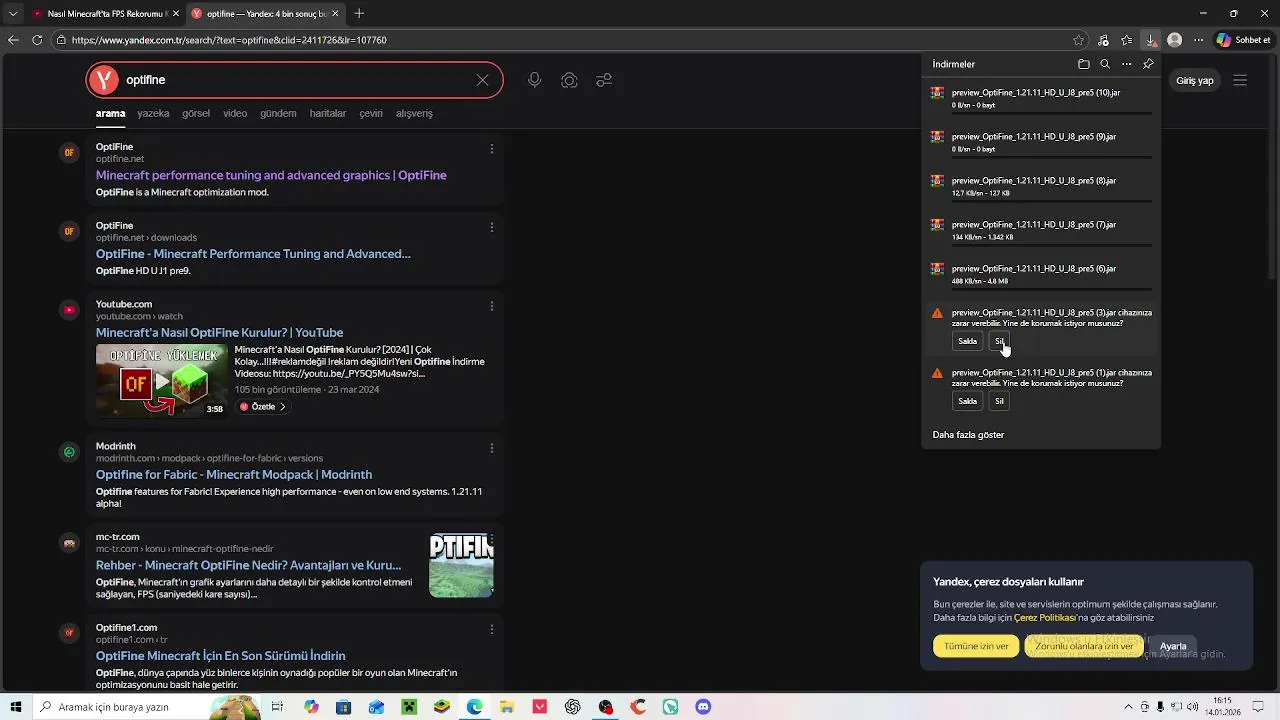1280x720 pixels.
Task: Open Çerez Politikası link
Action: click(x=1044, y=618)
